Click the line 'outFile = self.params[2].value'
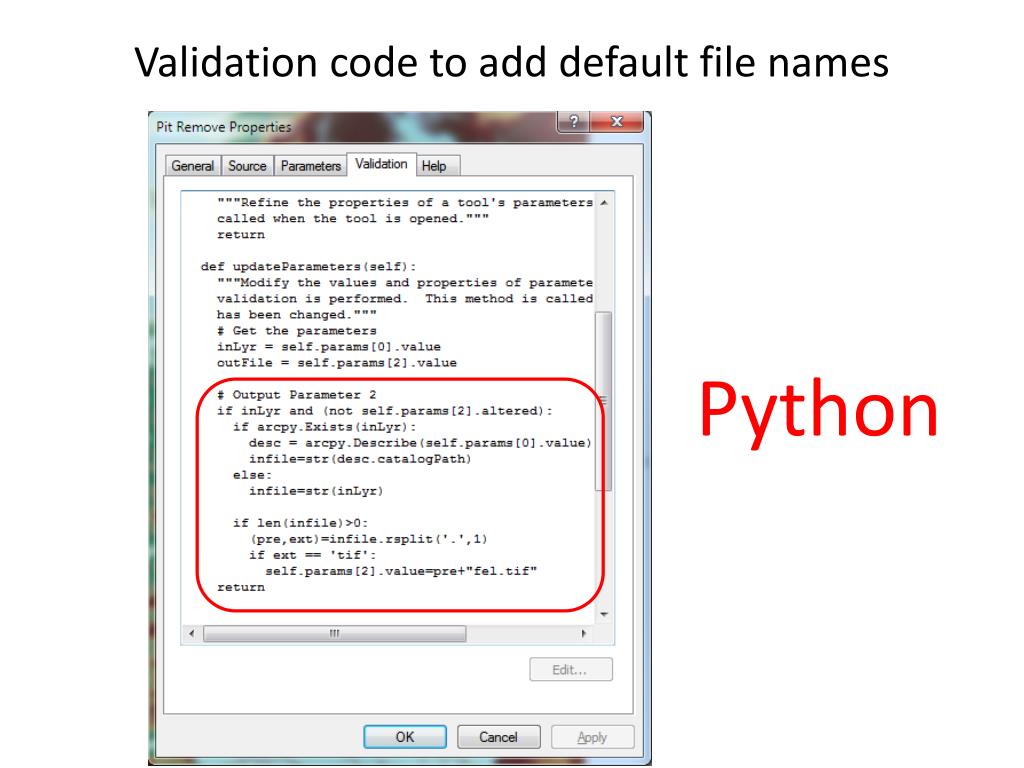This screenshot has height=768, width=1024. click(x=336, y=362)
